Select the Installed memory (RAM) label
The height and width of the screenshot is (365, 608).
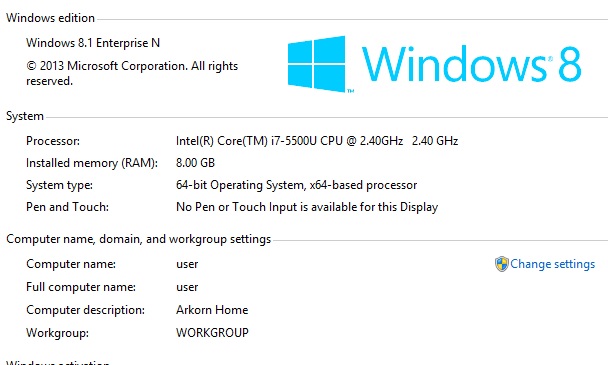[92, 163]
